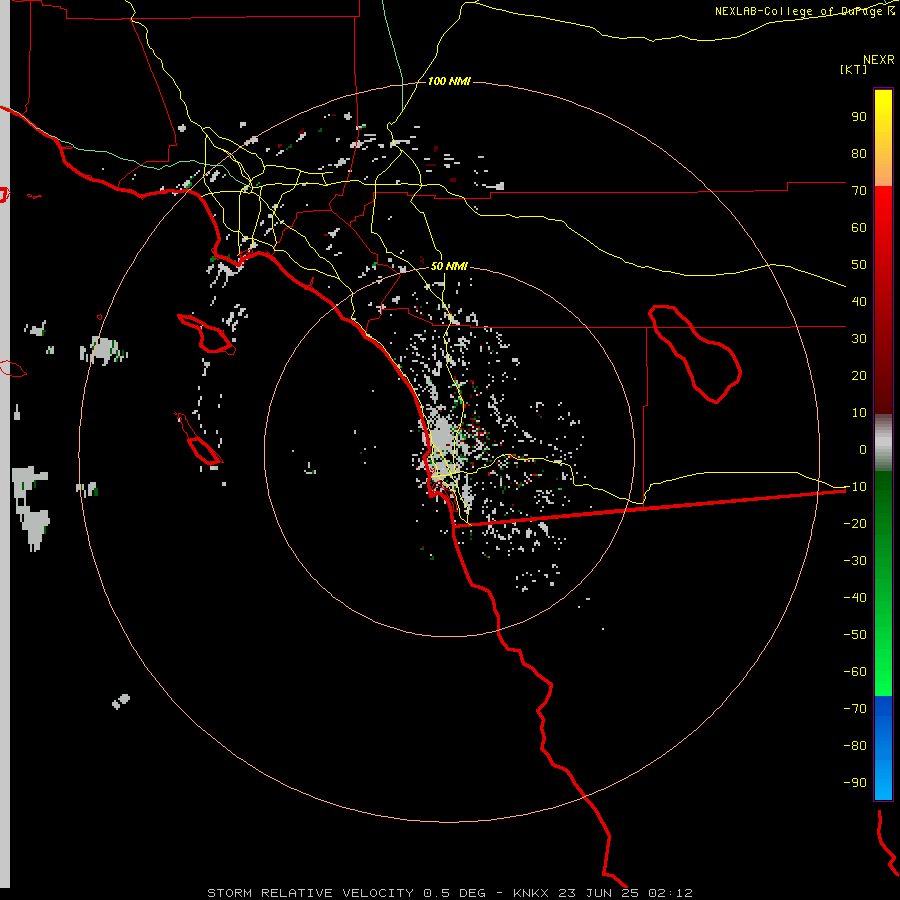Click the "NEXR" label above the scale
The image size is (900, 900).
click(x=878, y=60)
